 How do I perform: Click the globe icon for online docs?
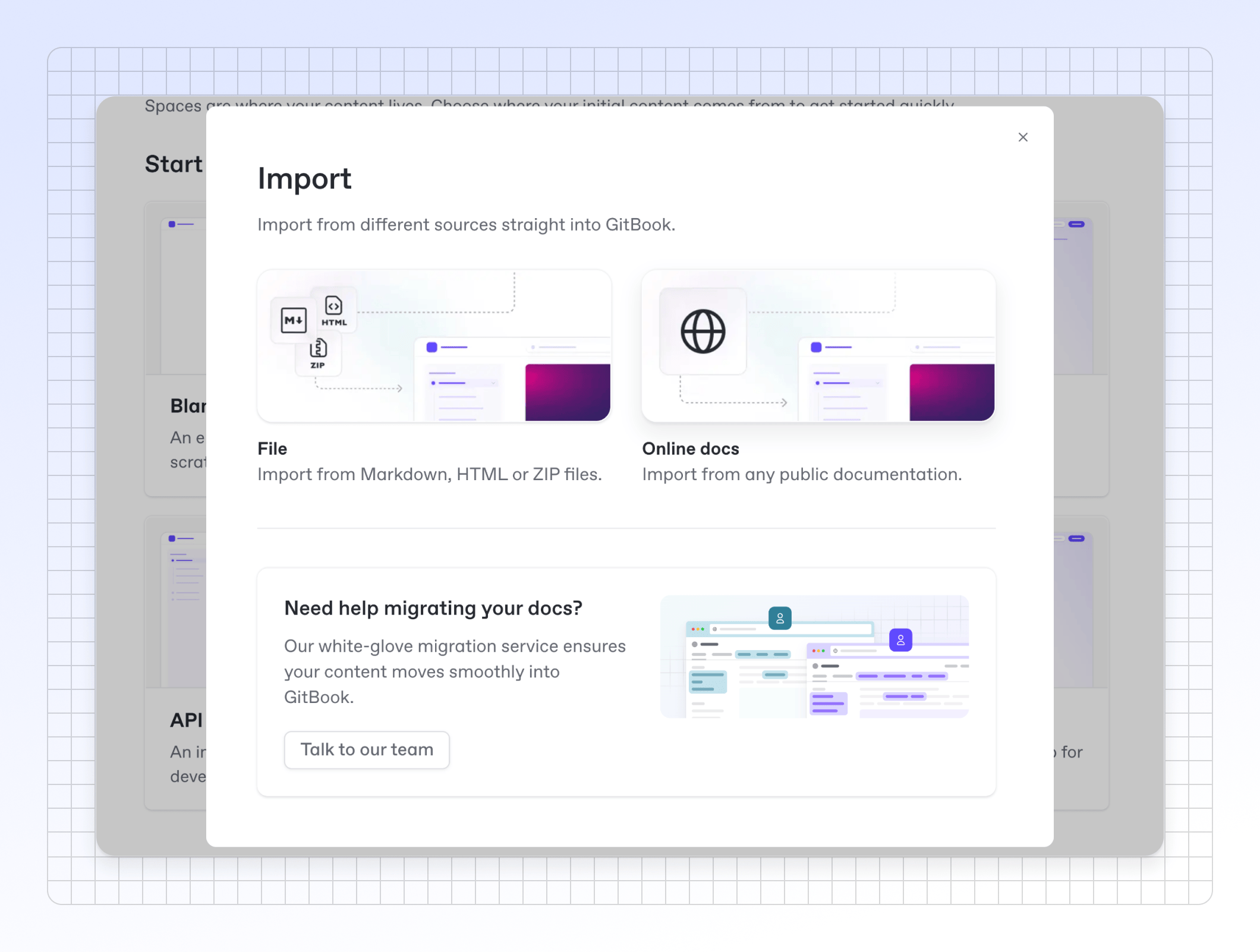pos(703,332)
